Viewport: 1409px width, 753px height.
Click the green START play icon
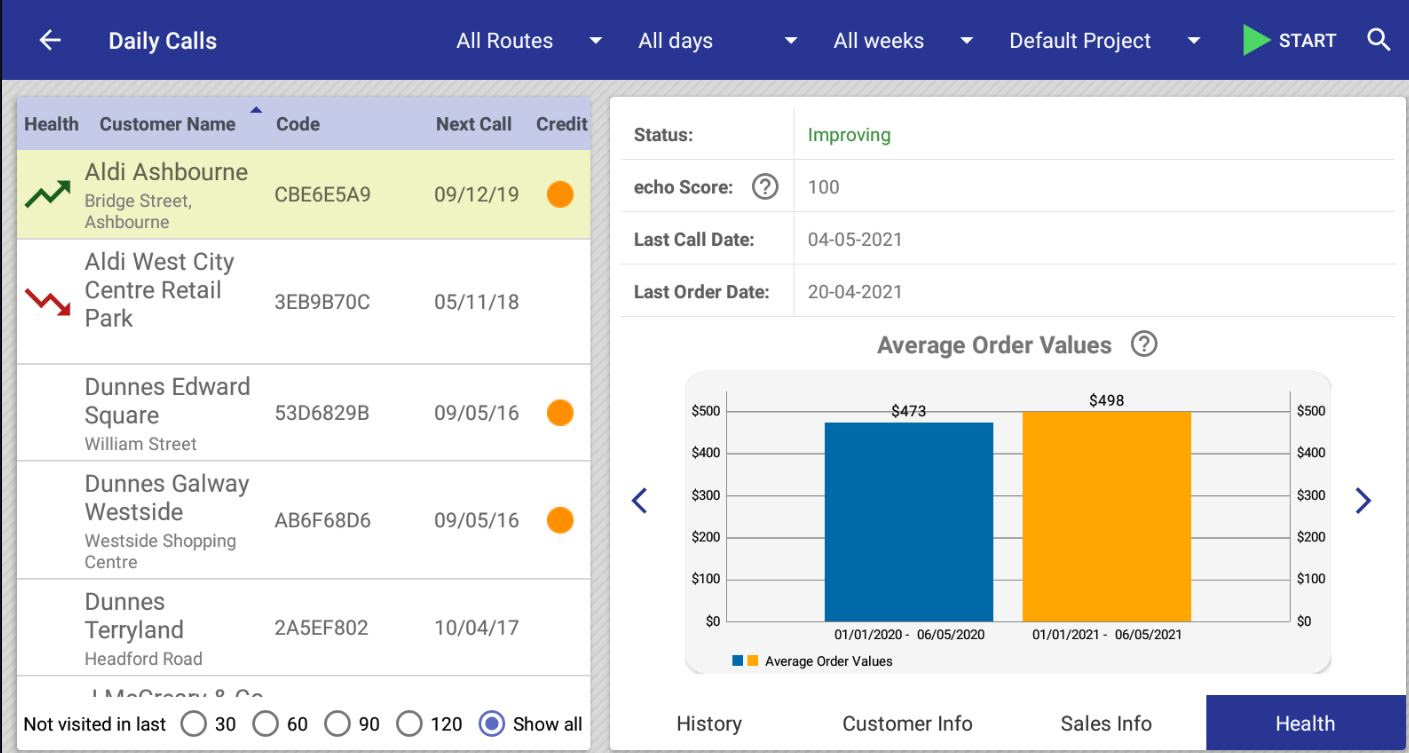click(x=1256, y=41)
